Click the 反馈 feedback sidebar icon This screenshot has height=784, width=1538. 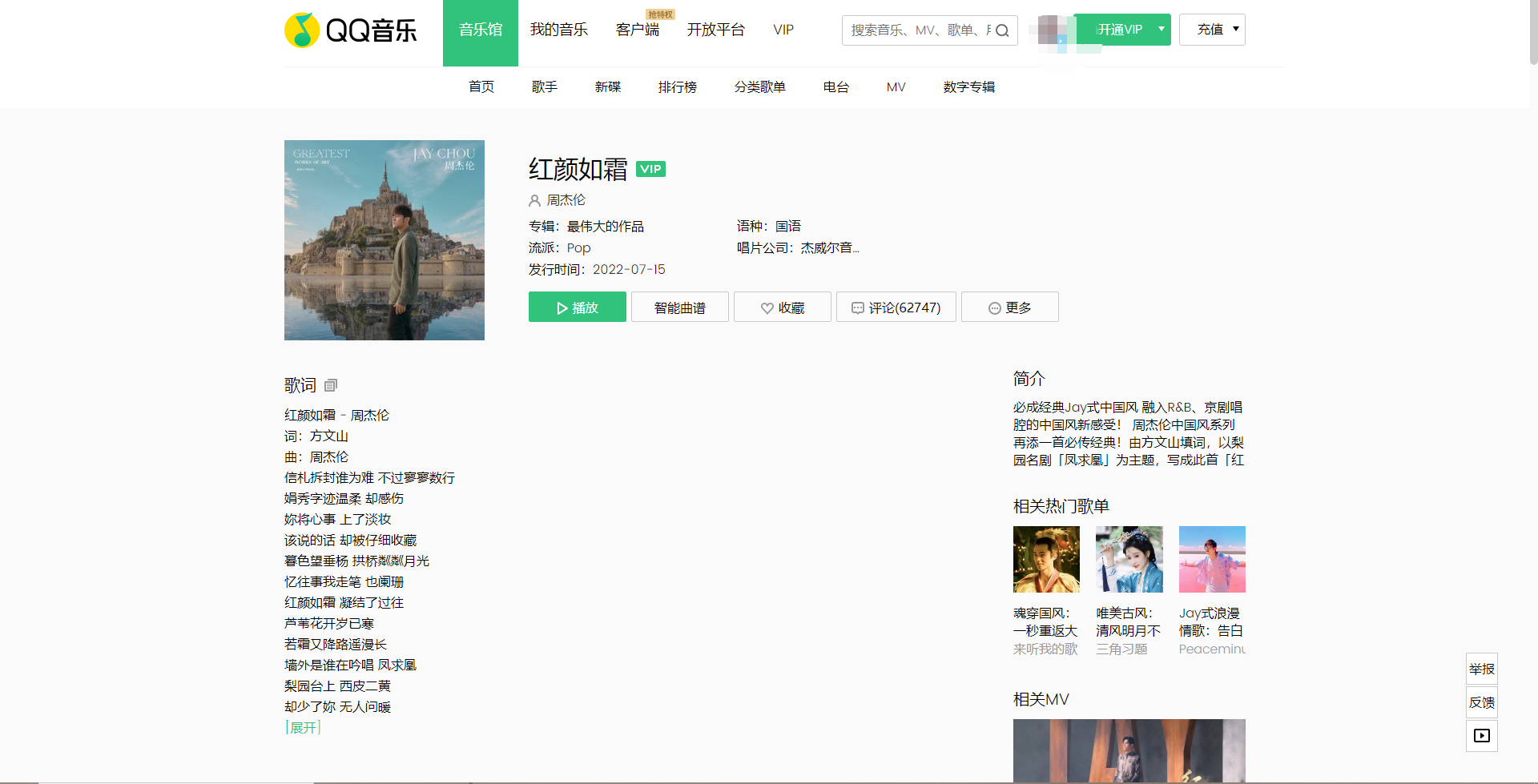coord(1481,702)
